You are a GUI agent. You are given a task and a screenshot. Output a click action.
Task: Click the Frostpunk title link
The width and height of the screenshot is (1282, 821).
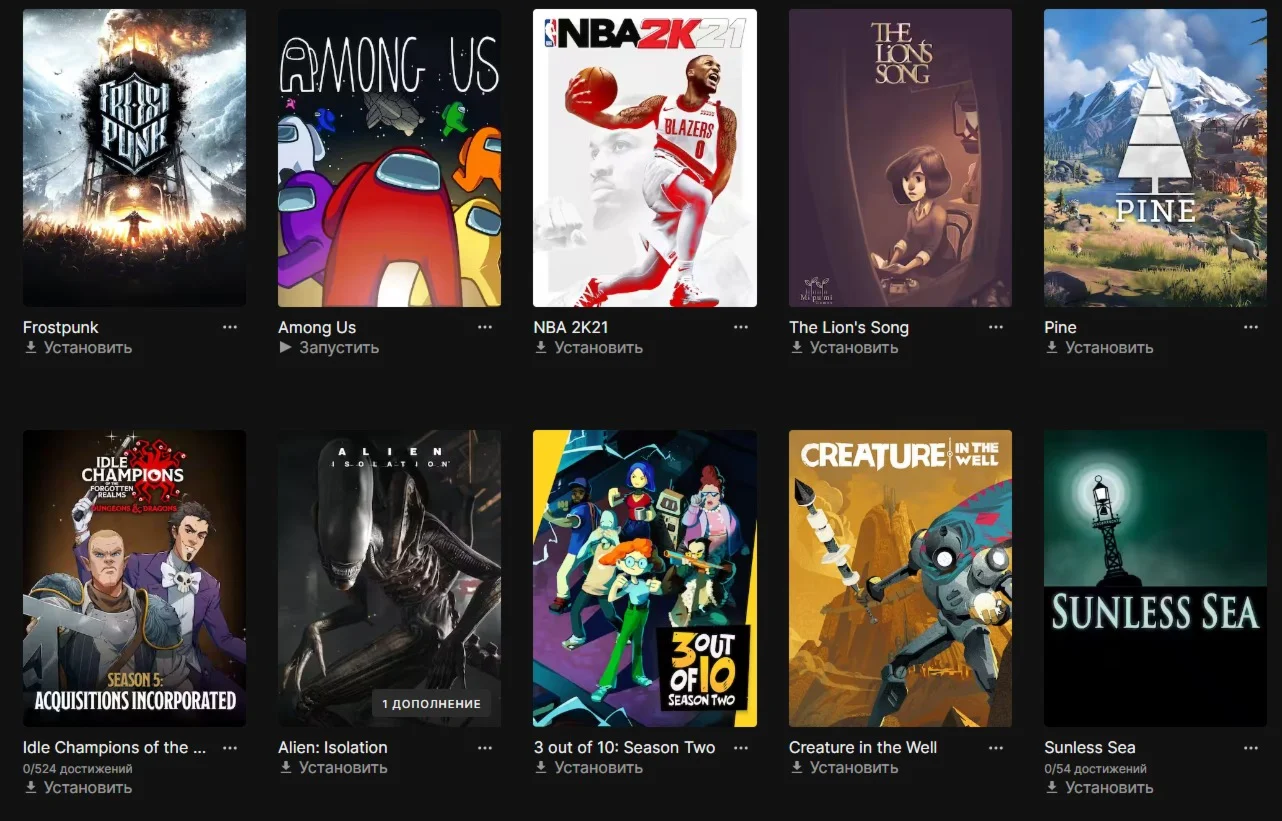[x=61, y=327]
